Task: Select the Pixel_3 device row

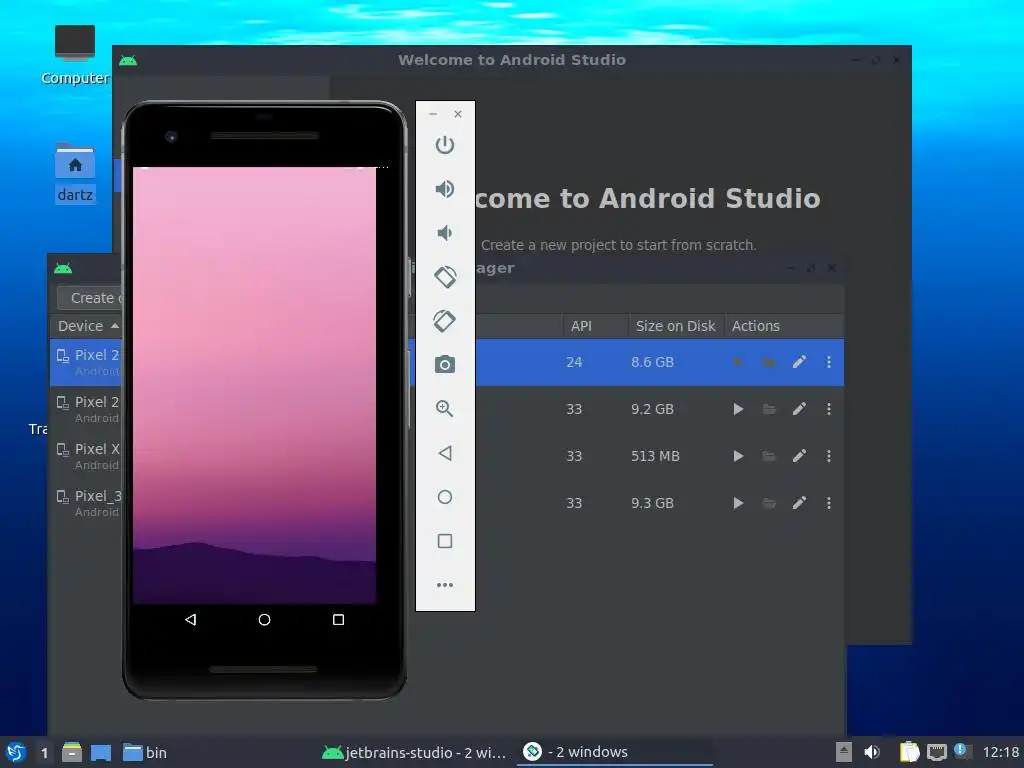Action: point(447,504)
